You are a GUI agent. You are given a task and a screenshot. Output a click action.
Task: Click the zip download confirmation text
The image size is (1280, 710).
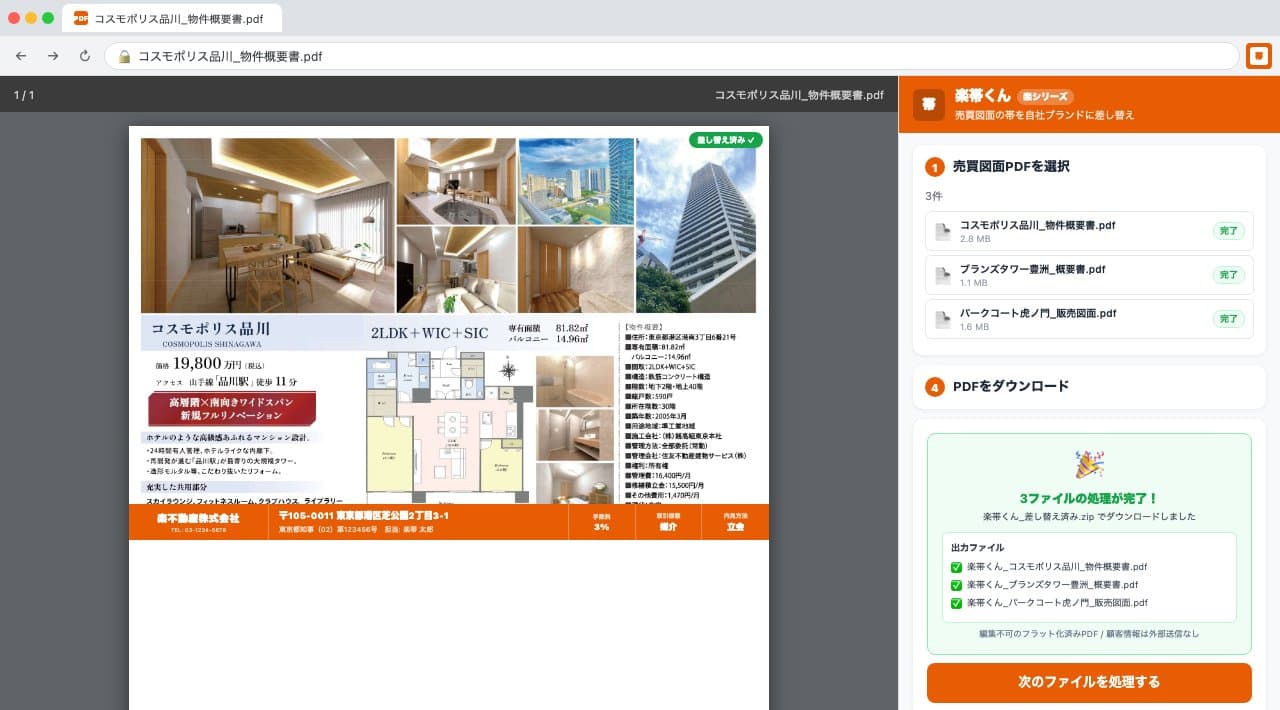1089,517
